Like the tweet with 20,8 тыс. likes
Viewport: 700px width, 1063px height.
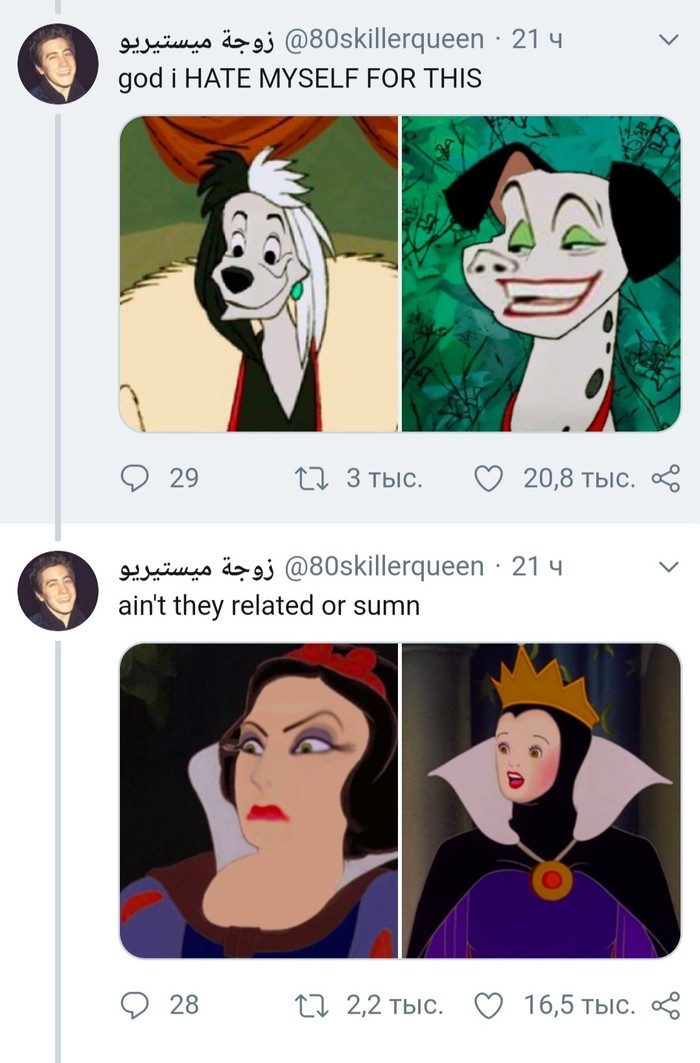click(487, 478)
